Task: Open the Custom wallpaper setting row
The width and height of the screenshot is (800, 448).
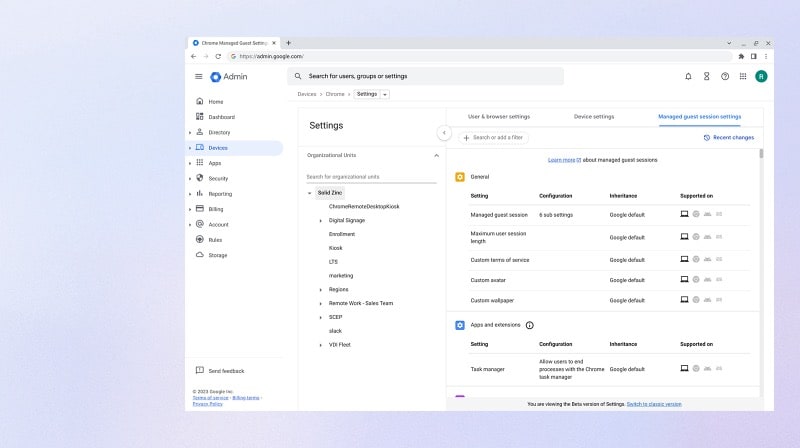Action: 610,301
